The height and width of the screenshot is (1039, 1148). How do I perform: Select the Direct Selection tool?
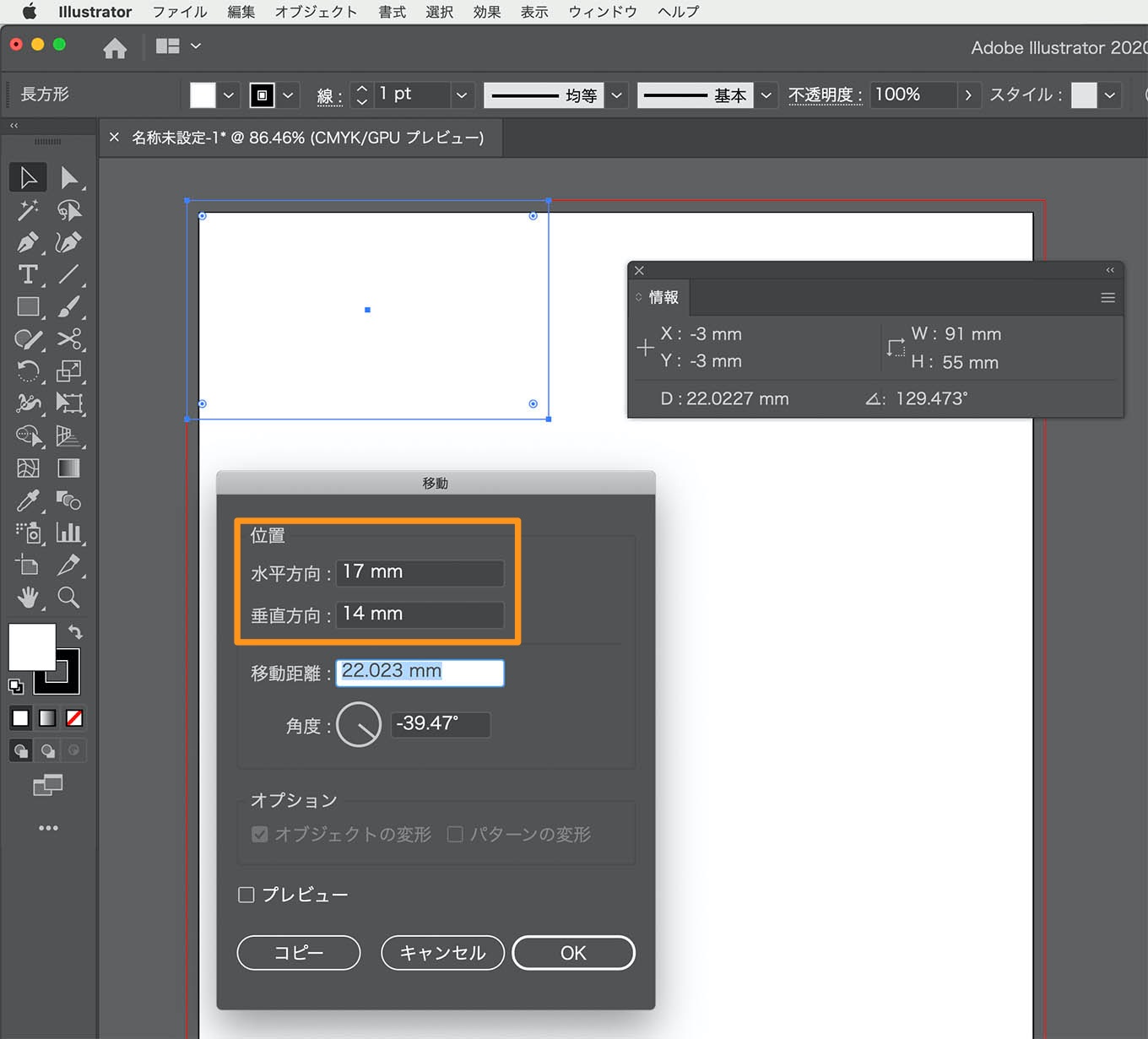[69, 177]
